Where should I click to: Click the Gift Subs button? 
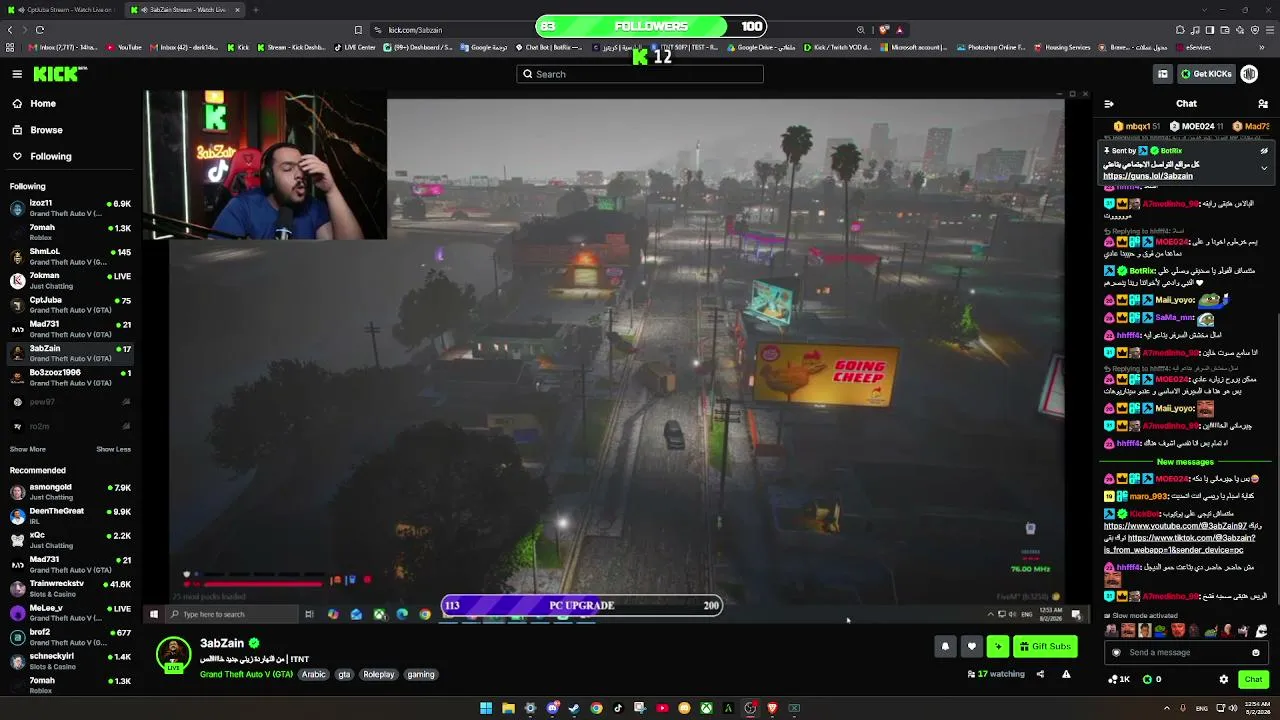click(x=1045, y=647)
